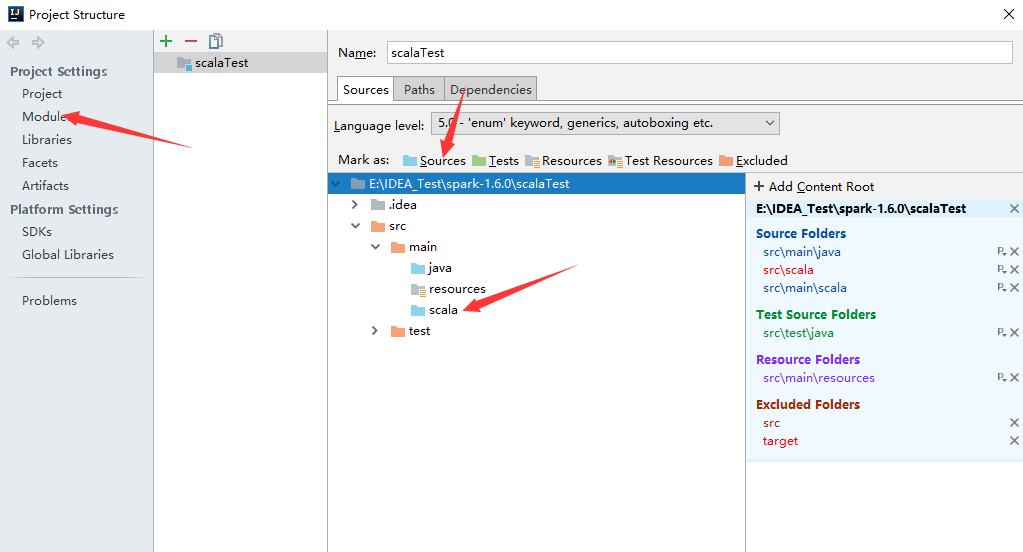This screenshot has height=552, width=1023.
Task: Mark selected folder as Test Resources
Action: pos(660,161)
